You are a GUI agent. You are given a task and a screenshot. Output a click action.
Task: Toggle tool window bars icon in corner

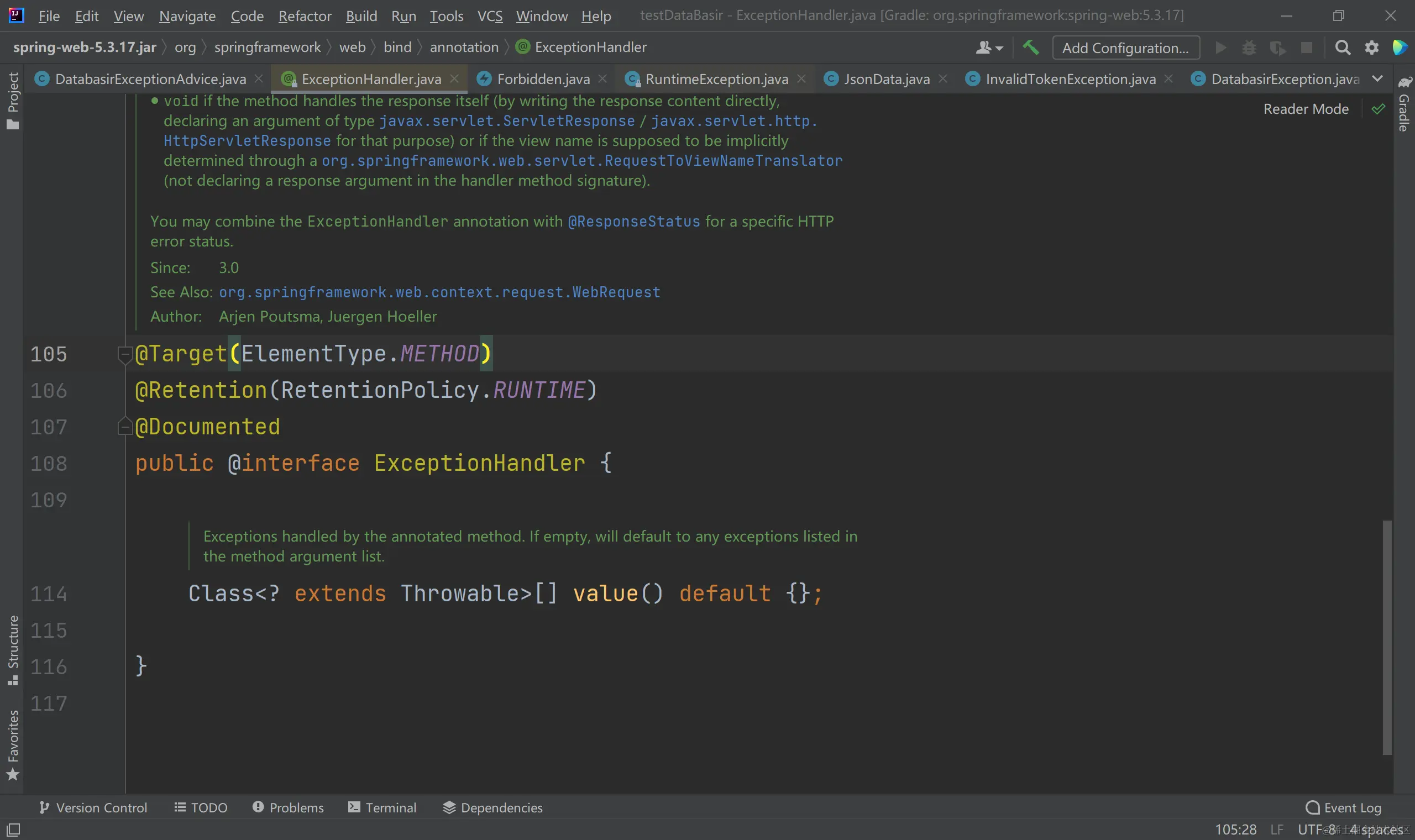coord(13,830)
